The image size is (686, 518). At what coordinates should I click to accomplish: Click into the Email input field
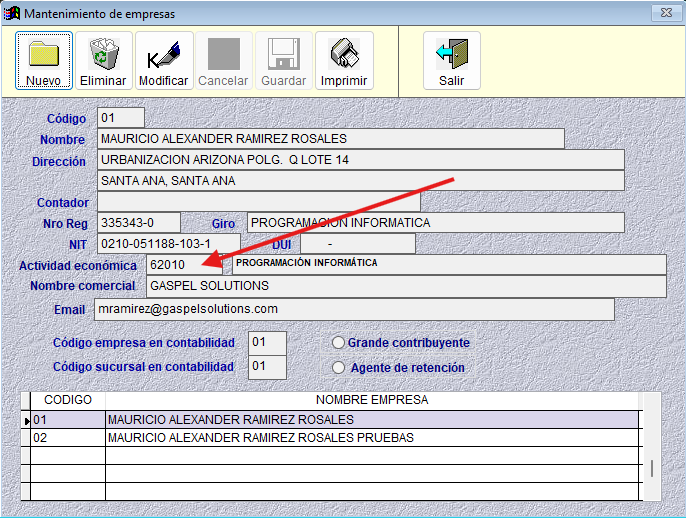click(x=354, y=310)
